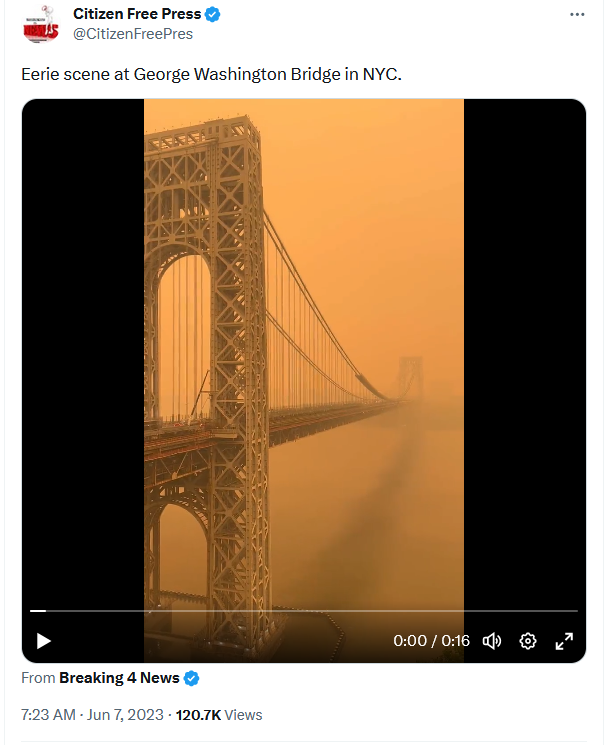Open the Breaking 4 News source link

[119, 678]
